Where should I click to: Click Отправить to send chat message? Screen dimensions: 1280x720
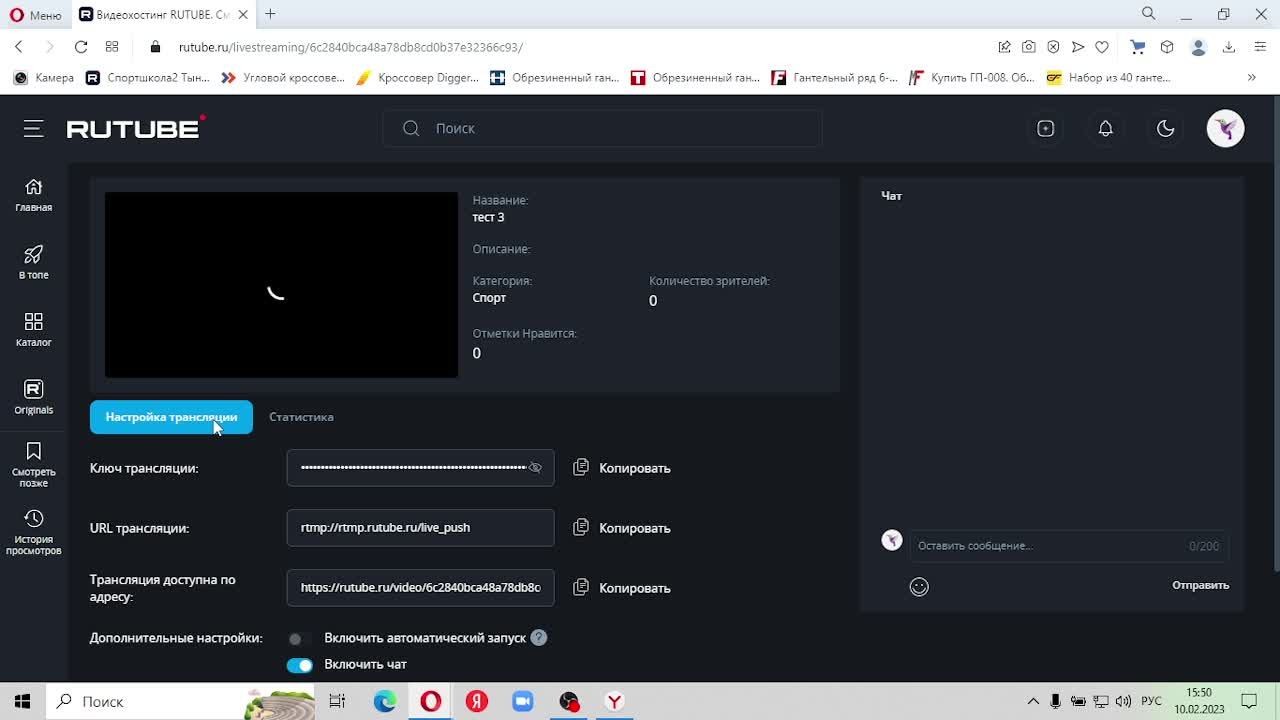click(x=1200, y=585)
